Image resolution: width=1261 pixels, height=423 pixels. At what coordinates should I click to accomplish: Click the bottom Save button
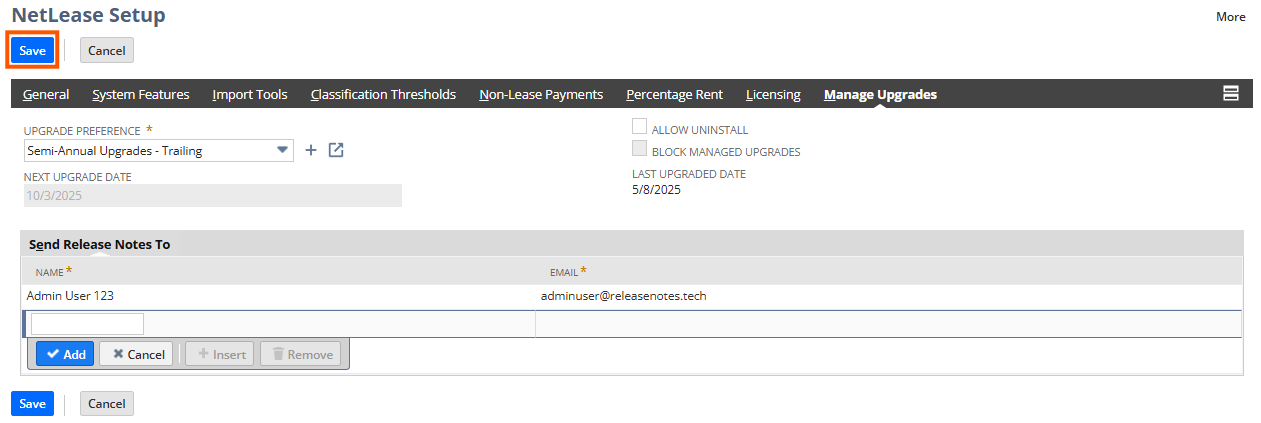coord(33,403)
